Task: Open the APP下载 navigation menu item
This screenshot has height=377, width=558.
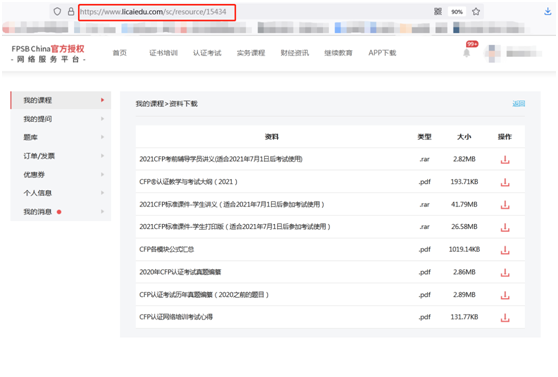Action: click(x=382, y=53)
